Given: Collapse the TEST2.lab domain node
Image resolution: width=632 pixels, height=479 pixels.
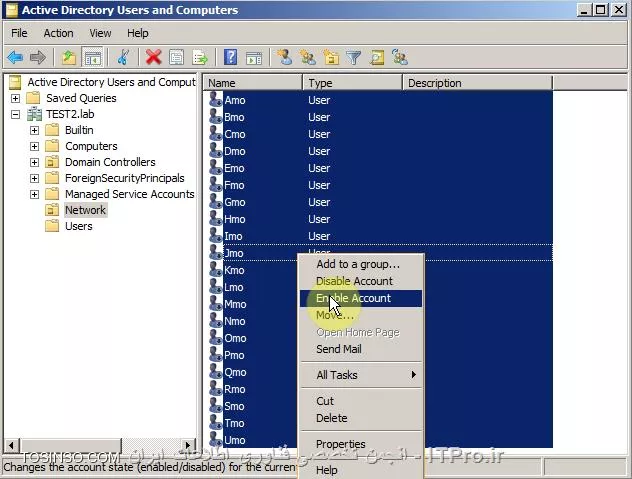Looking at the screenshot, I should click(x=15, y=115).
